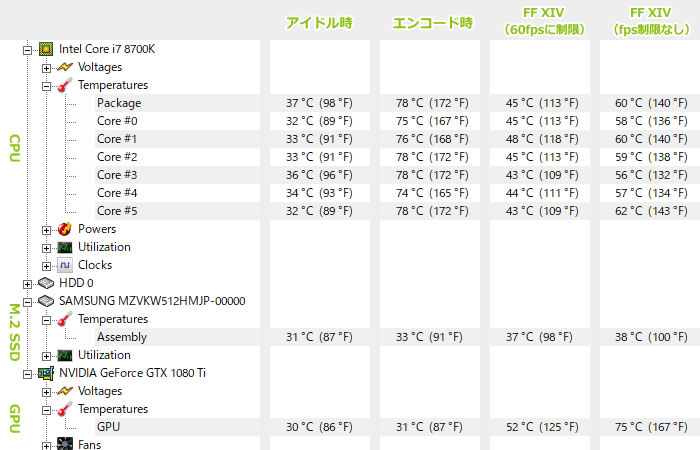Screen dimensions: 700x450
Task: Select the Assembly temperature row label
Action: click(x=122, y=337)
